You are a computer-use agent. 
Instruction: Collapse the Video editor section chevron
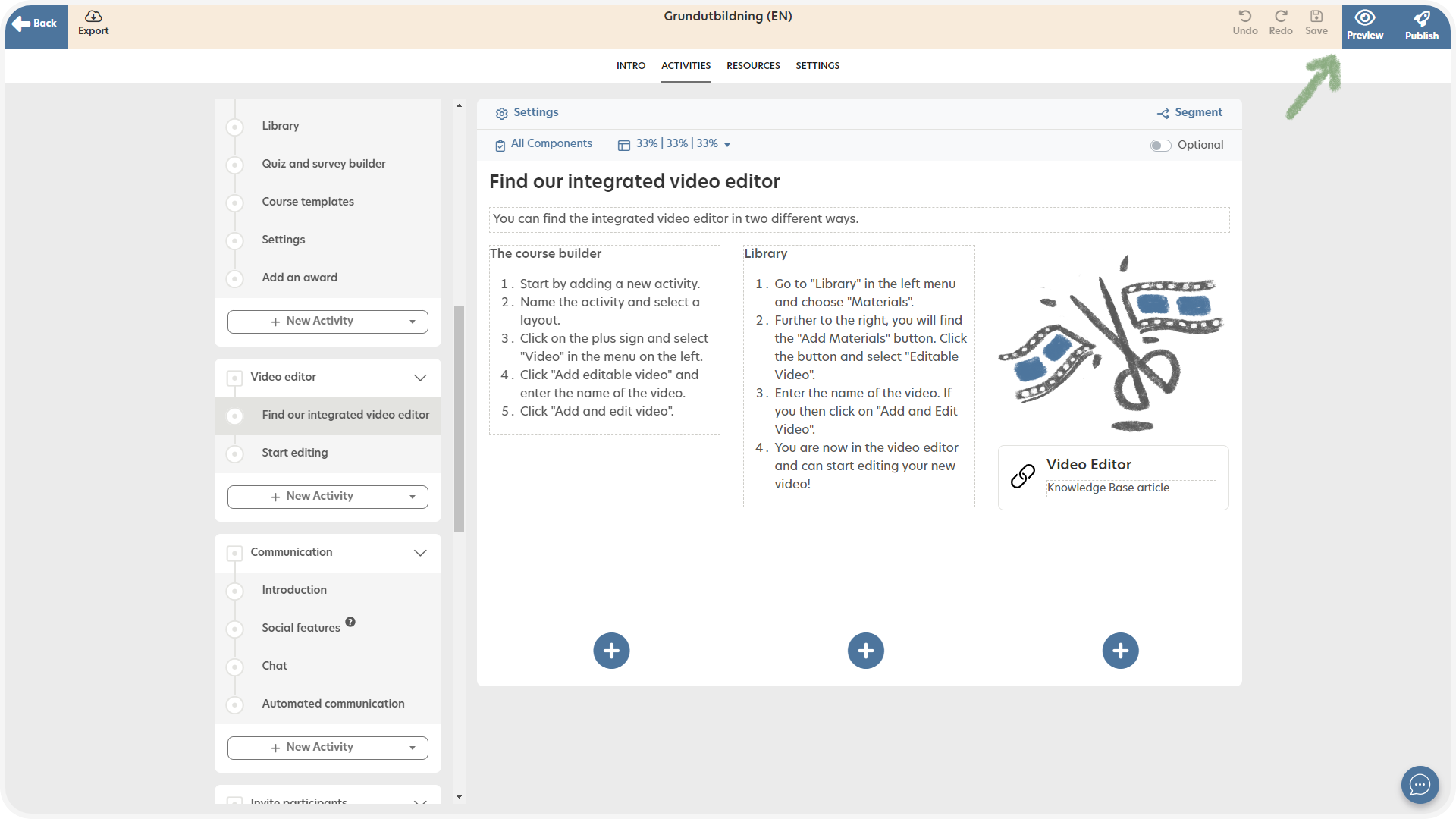pyautogui.click(x=420, y=378)
